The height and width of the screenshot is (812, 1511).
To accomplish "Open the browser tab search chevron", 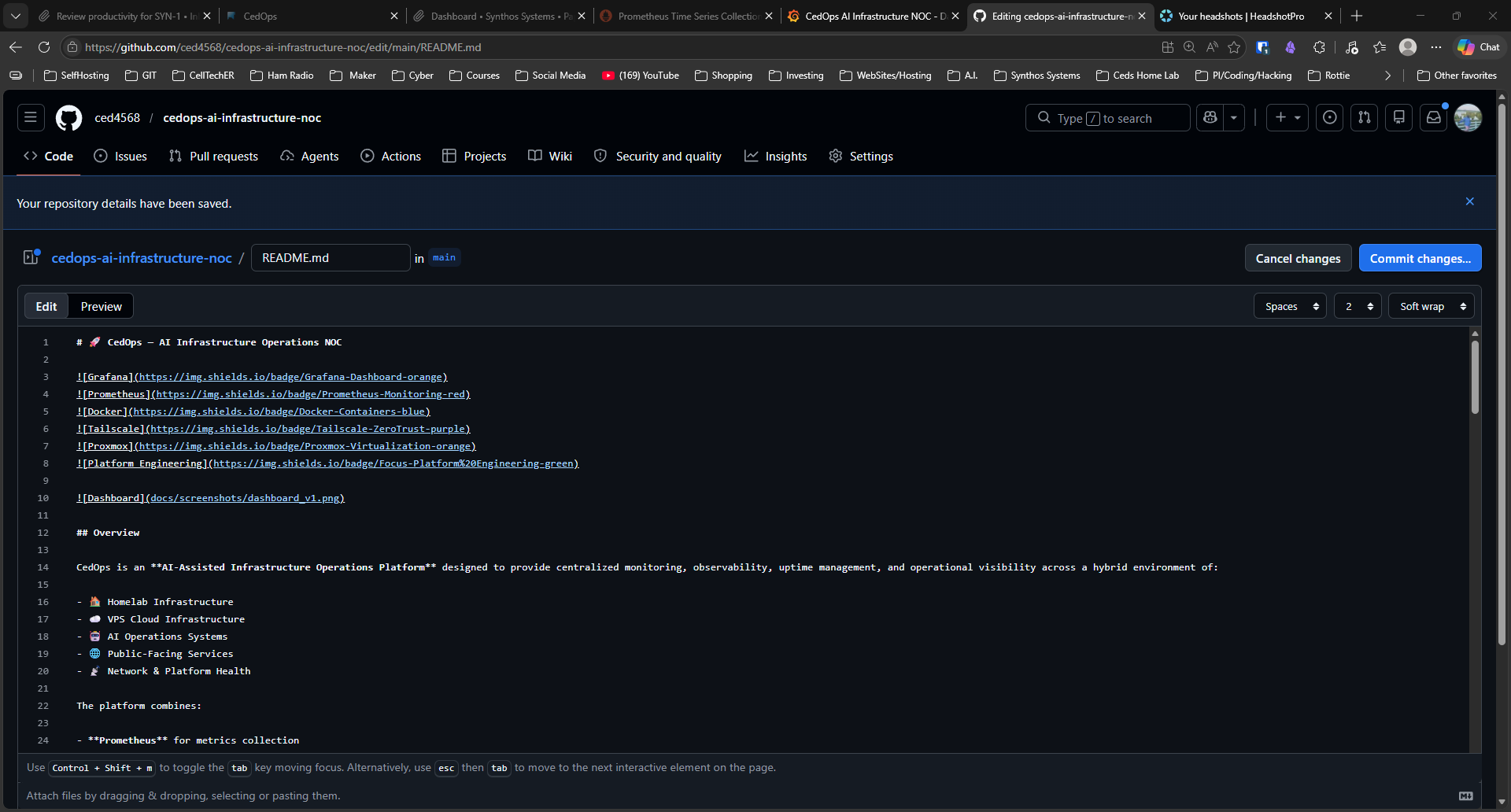I will click(16, 16).
